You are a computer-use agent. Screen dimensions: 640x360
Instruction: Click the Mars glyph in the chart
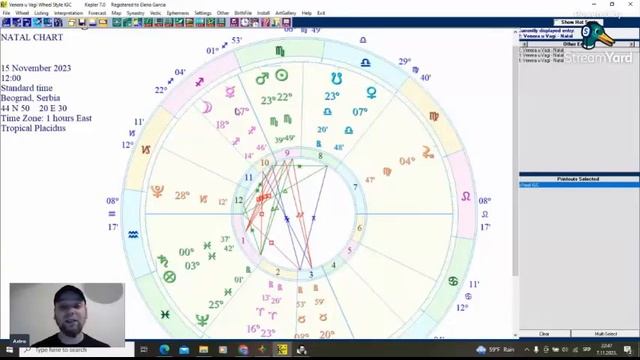click(x=262, y=78)
